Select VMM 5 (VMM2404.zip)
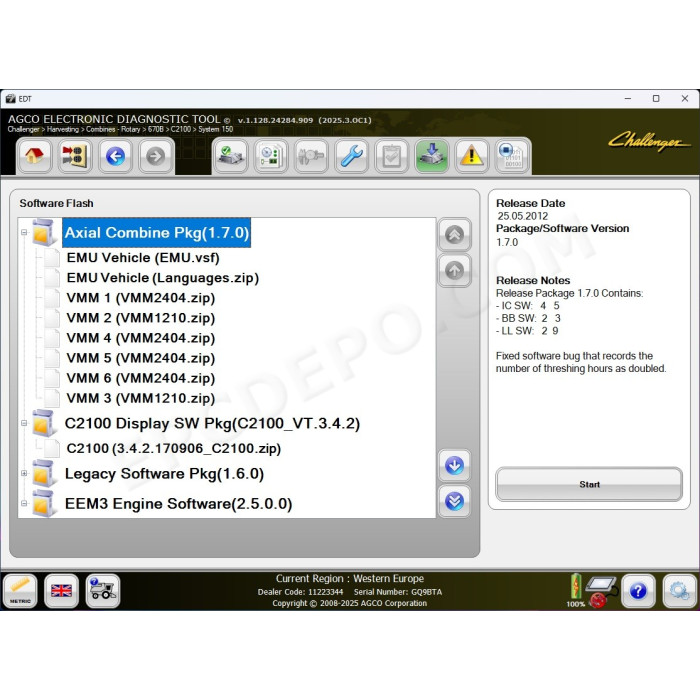This screenshot has width=700, height=700. pyautogui.click(x=141, y=358)
